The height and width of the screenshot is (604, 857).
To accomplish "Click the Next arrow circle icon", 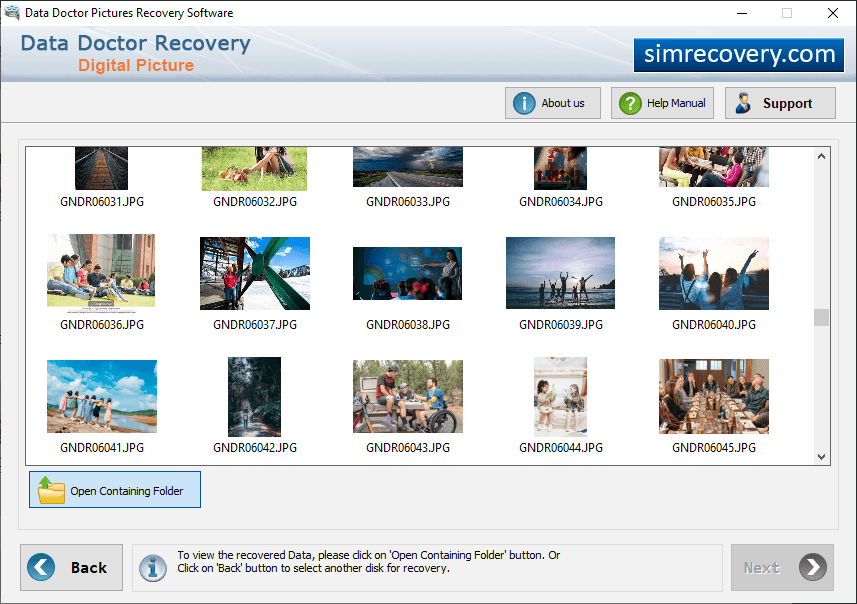I will pyautogui.click(x=813, y=567).
